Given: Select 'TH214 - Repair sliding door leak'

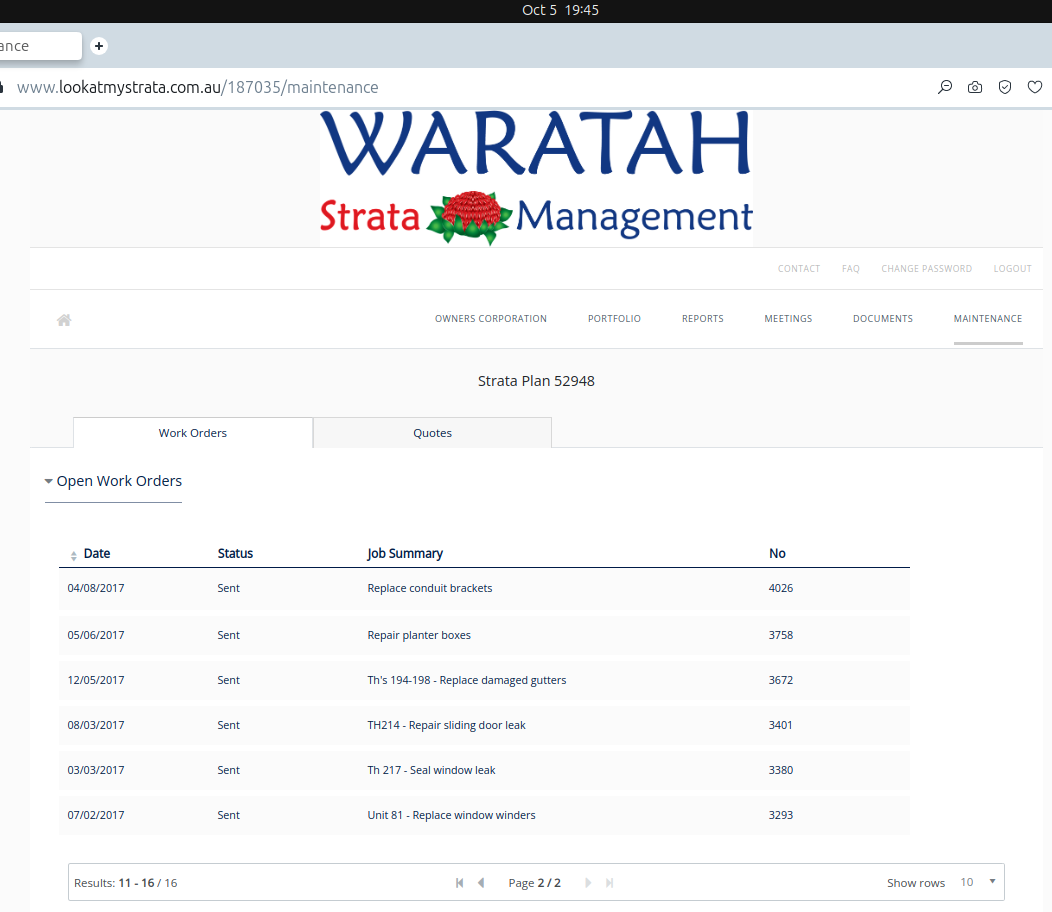Looking at the screenshot, I should pos(446,725).
